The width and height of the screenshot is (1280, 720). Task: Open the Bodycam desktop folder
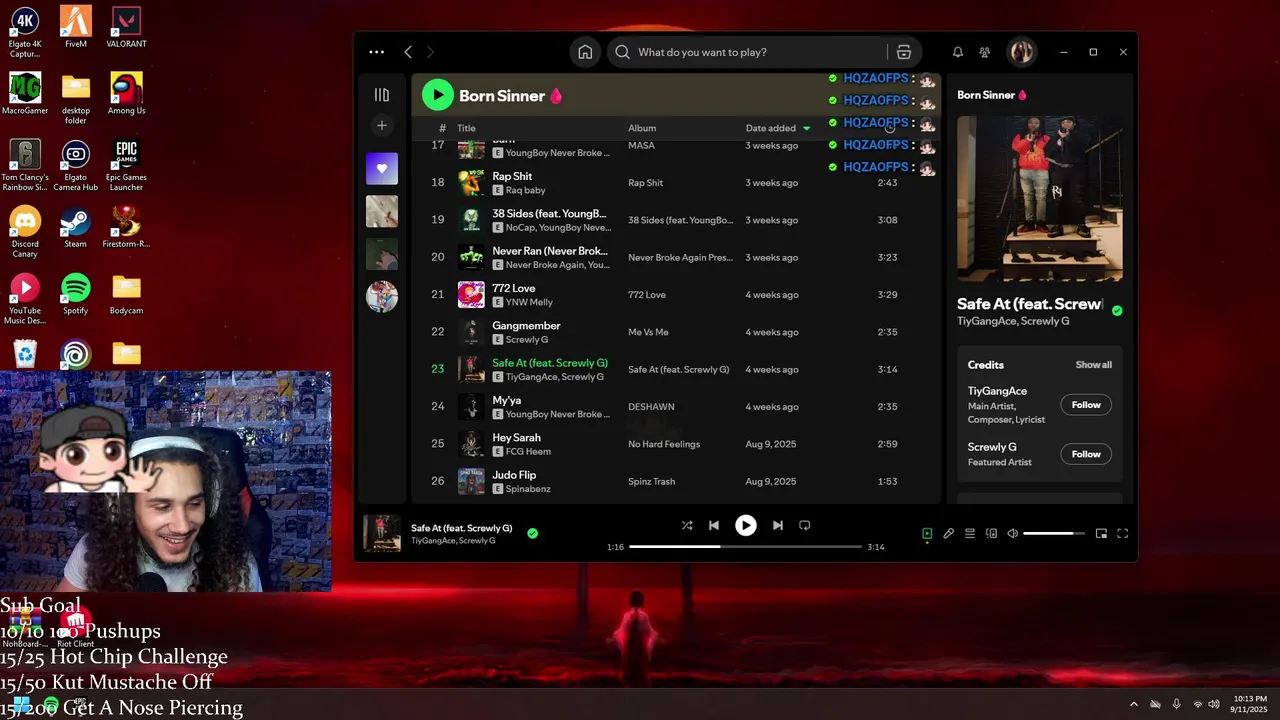[x=126, y=294]
